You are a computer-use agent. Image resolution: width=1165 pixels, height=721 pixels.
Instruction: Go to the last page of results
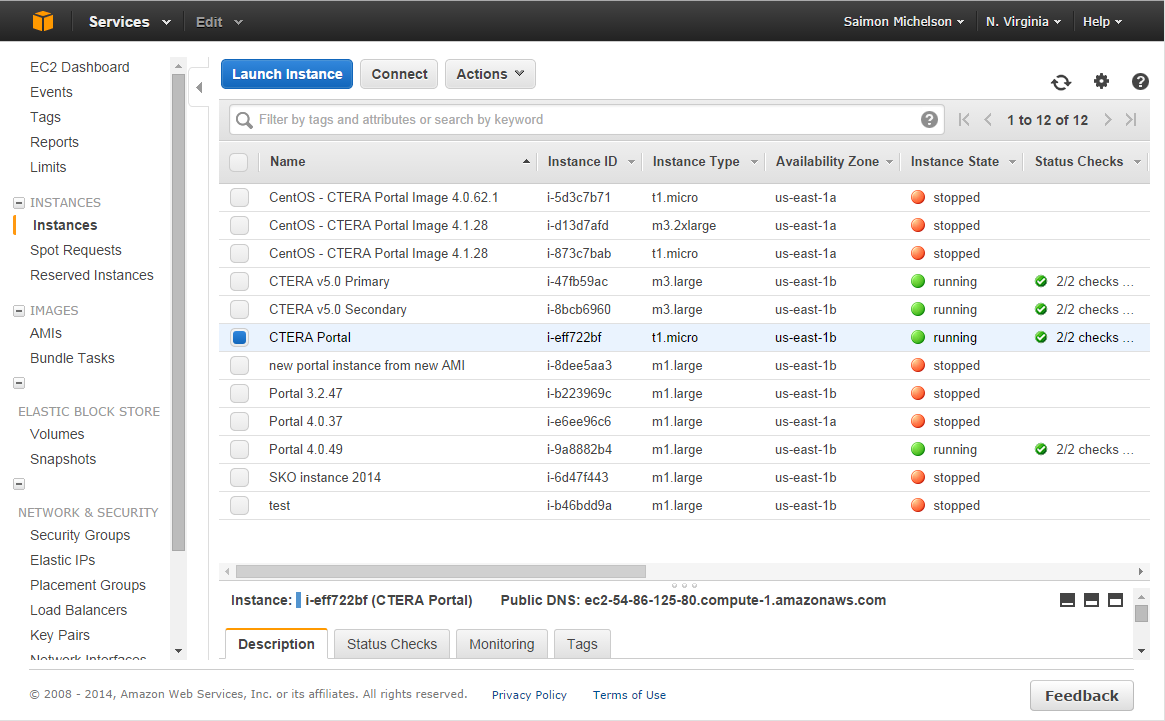pyautogui.click(x=1131, y=120)
